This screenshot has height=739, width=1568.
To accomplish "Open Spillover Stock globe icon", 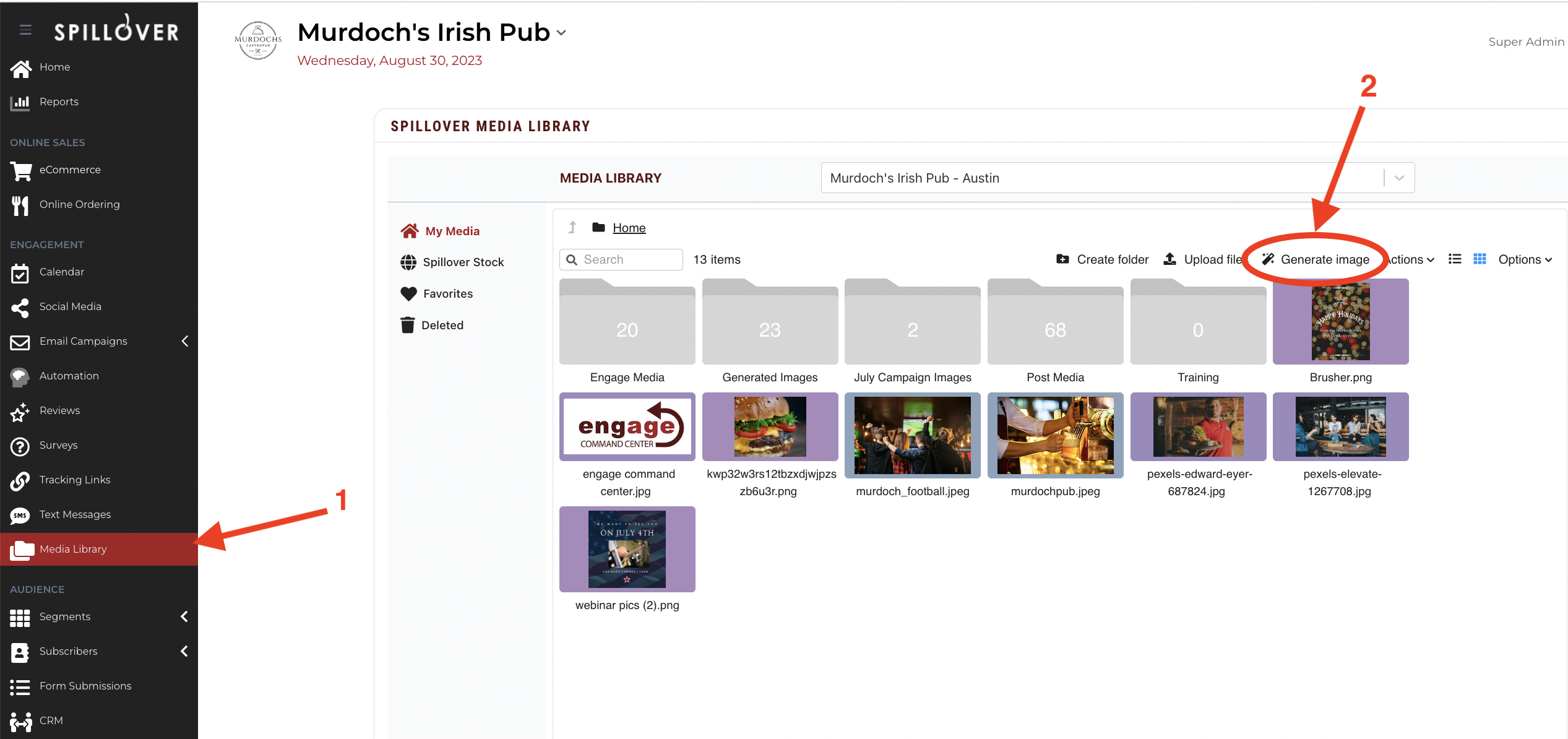I will click(408, 262).
